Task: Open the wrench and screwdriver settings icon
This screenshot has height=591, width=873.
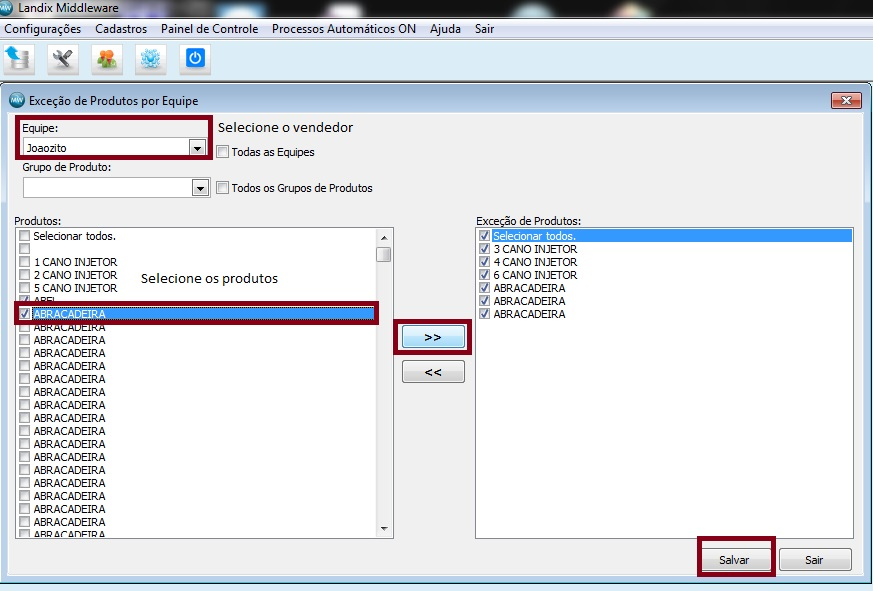Action: pos(62,59)
